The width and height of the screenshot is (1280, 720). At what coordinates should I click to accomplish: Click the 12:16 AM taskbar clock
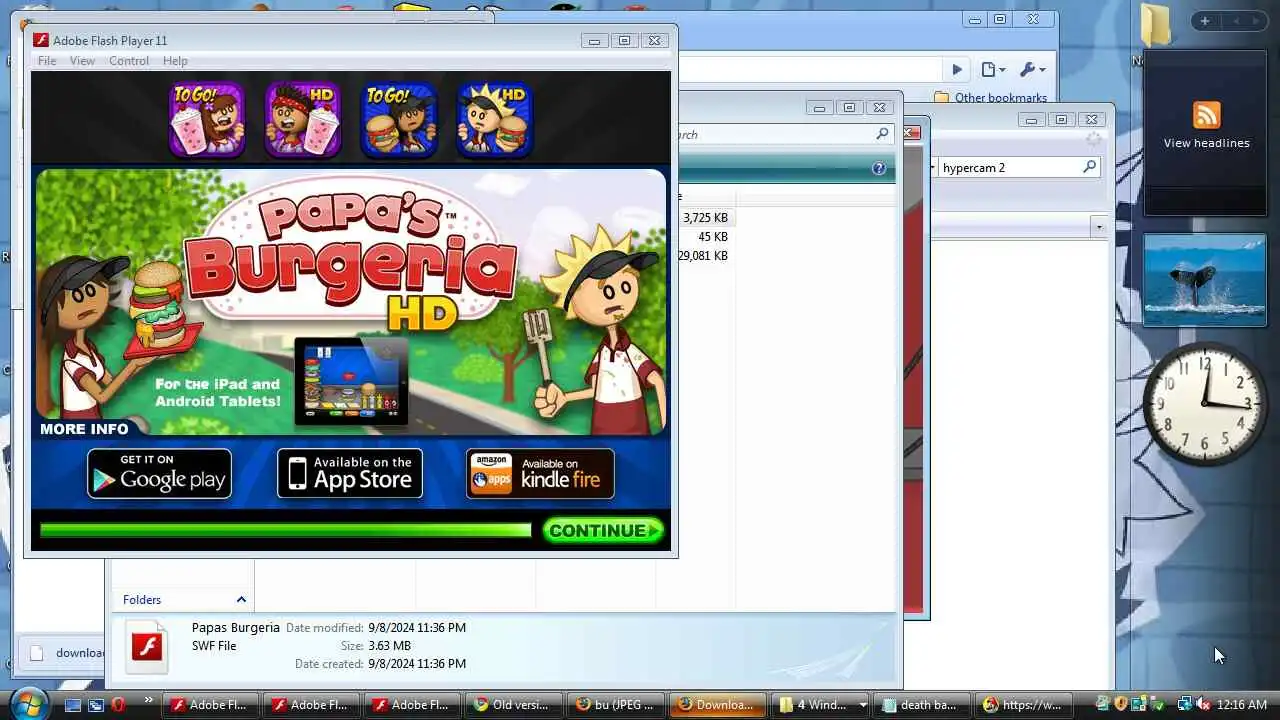(x=1243, y=705)
